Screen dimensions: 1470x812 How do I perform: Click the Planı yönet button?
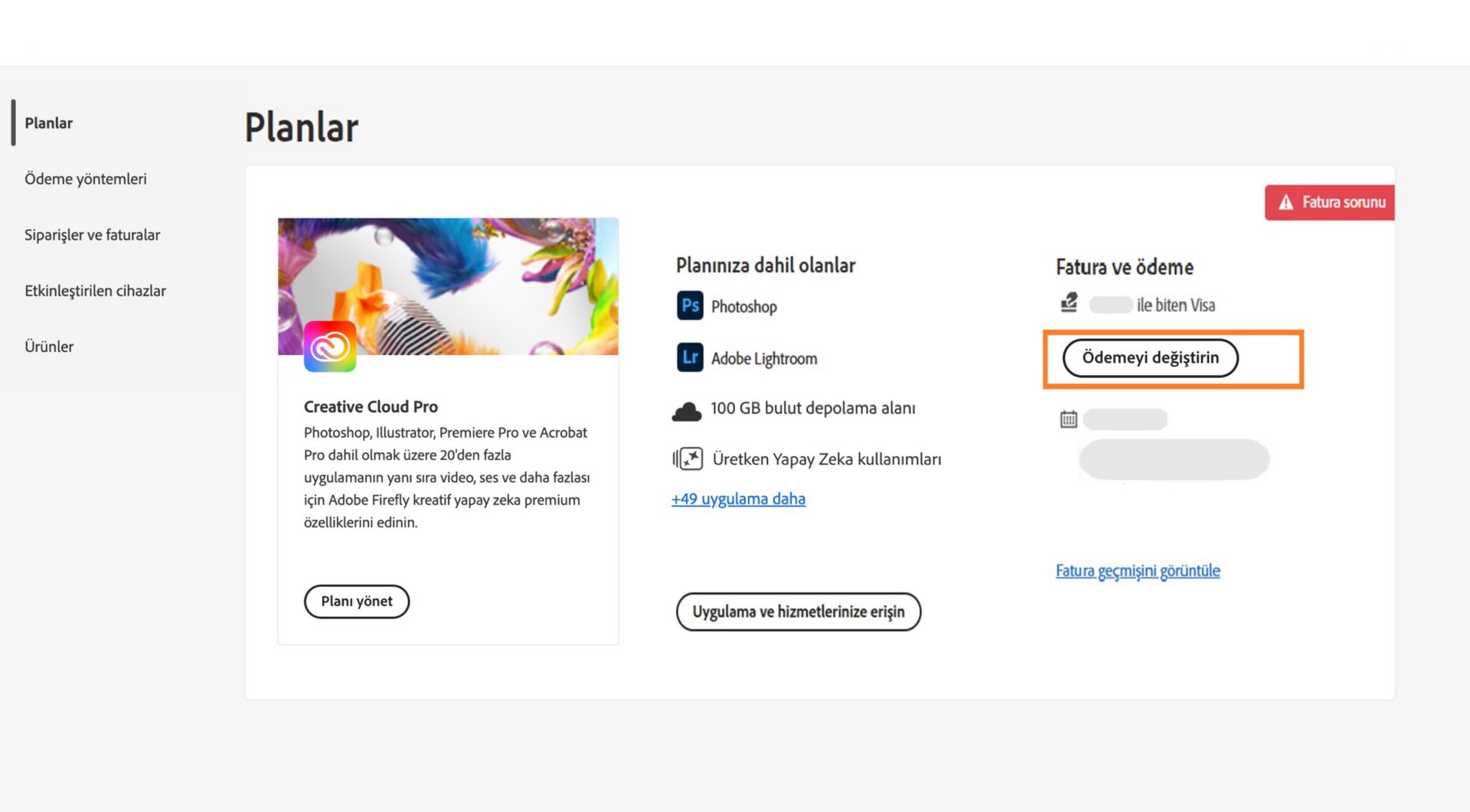click(357, 602)
